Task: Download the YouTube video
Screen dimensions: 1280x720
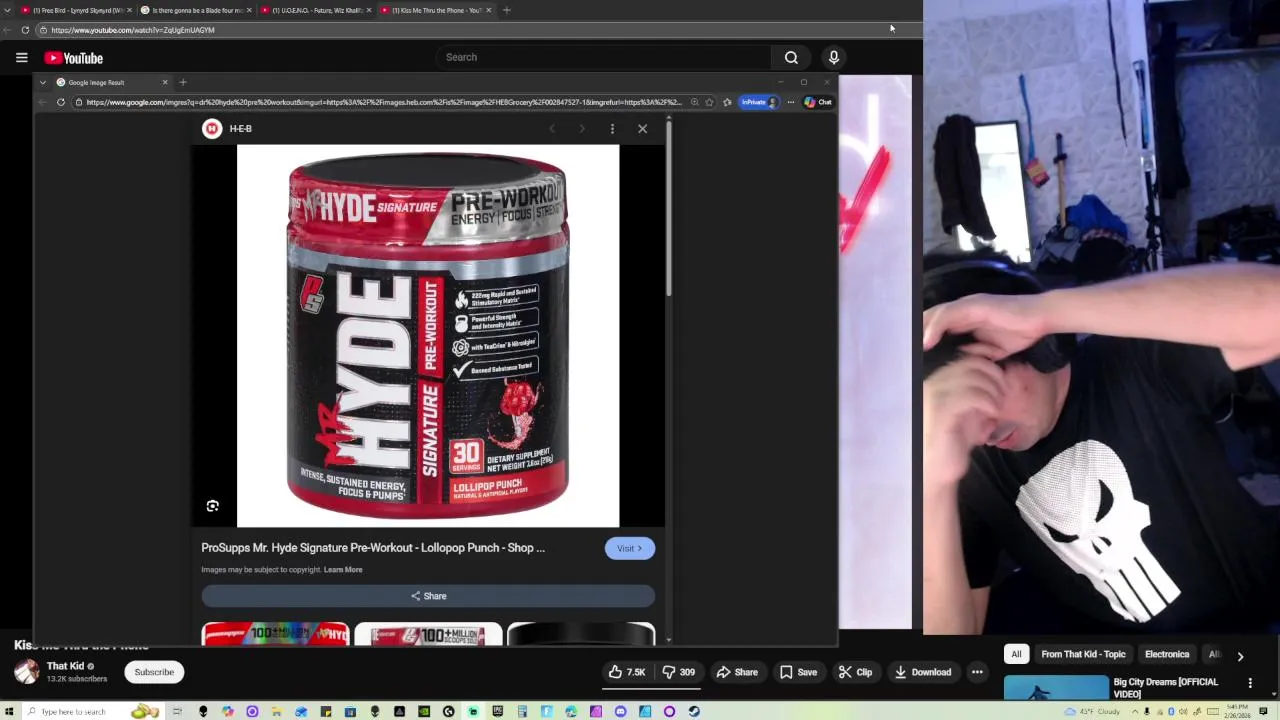Action: [922, 672]
